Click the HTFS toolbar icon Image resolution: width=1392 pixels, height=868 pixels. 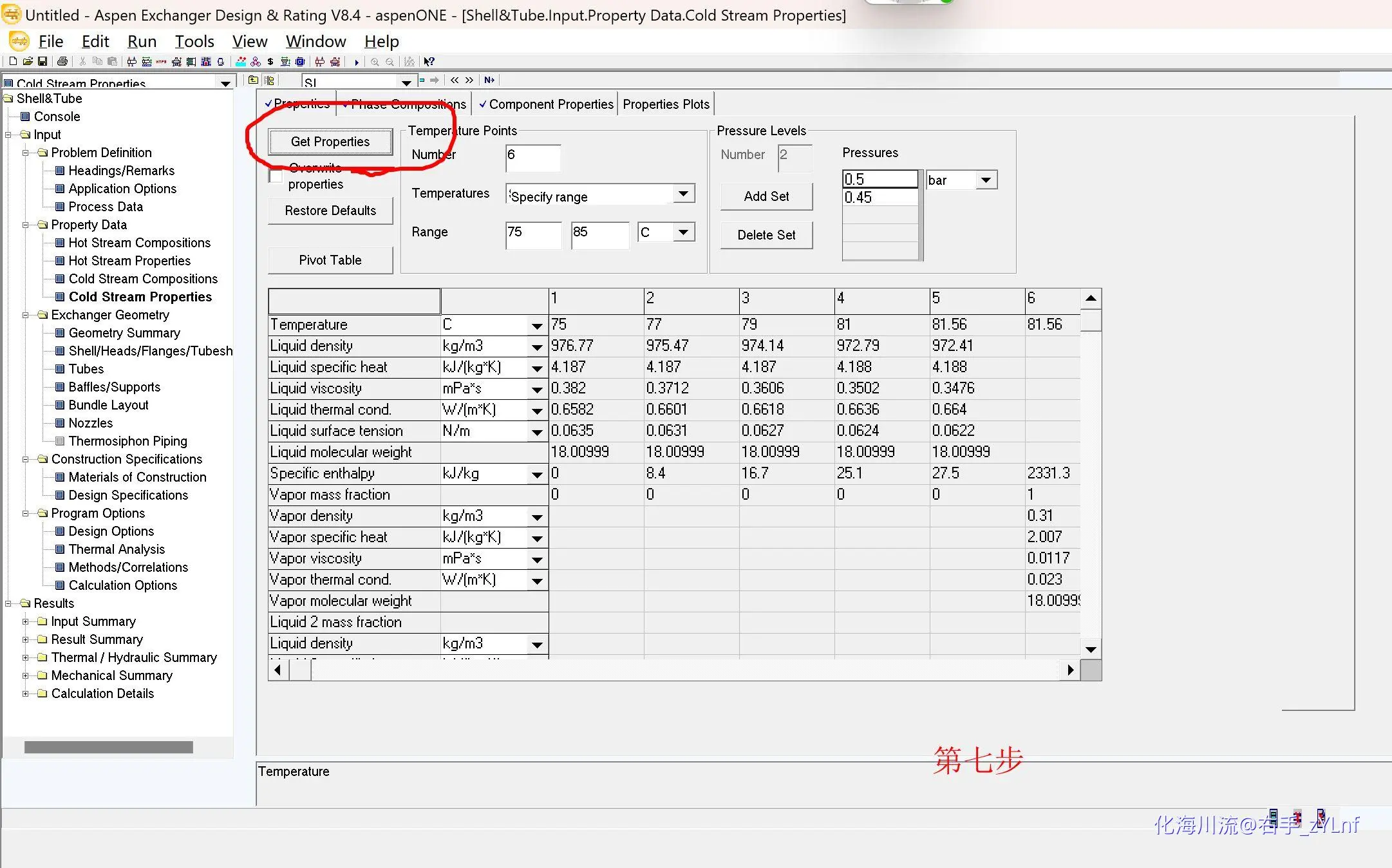pyautogui.click(x=161, y=61)
